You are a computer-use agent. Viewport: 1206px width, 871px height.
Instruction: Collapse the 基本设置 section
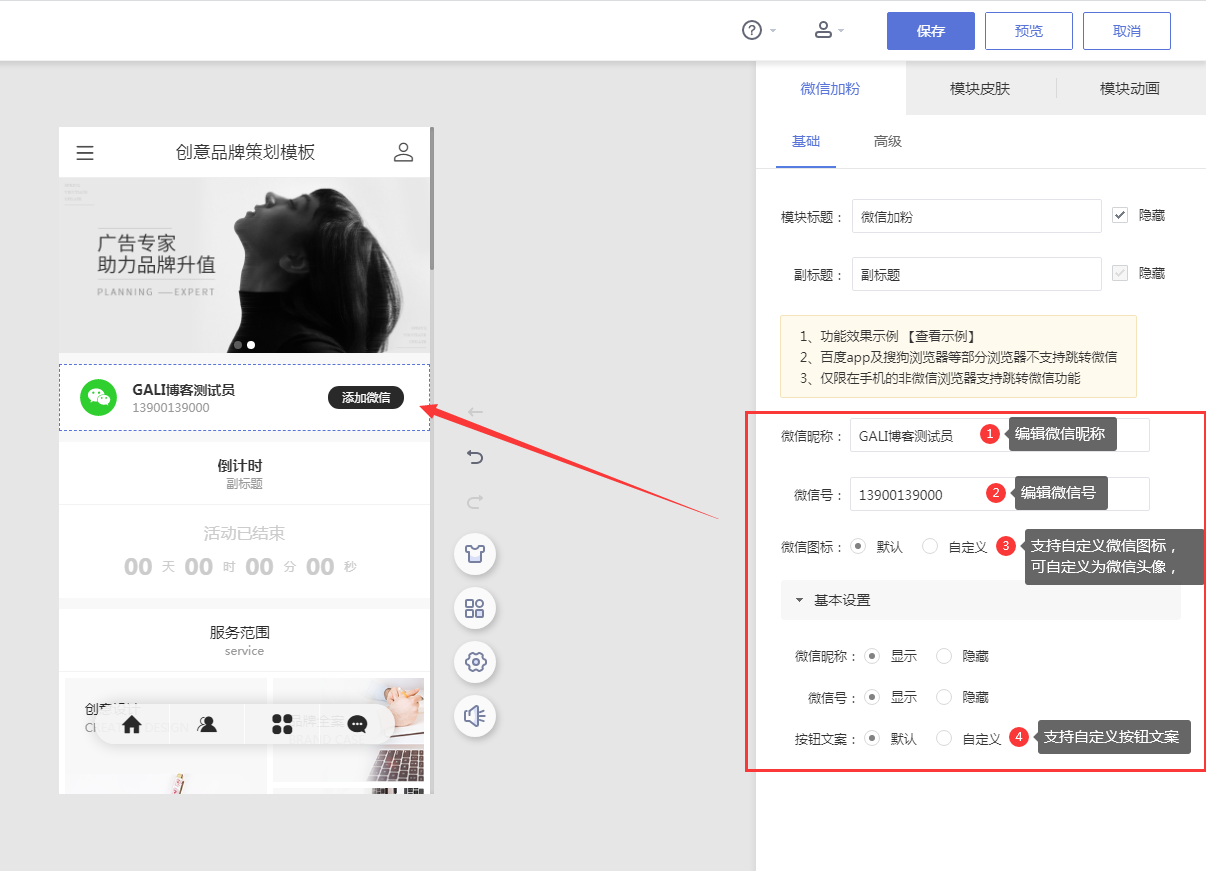coord(981,600)
